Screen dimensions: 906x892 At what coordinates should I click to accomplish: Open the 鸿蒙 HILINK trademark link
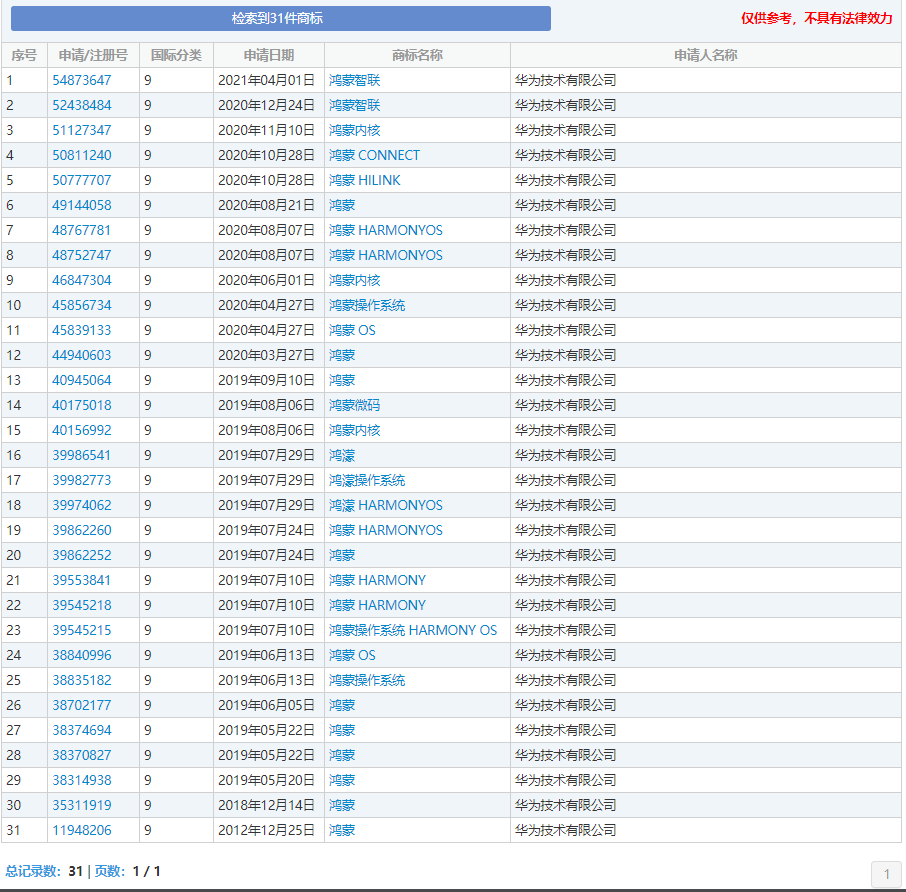[x=365, y=180]
